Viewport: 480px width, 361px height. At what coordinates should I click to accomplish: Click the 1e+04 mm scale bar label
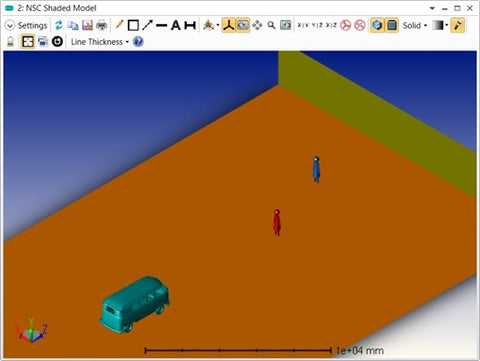[x=360, y=351]
